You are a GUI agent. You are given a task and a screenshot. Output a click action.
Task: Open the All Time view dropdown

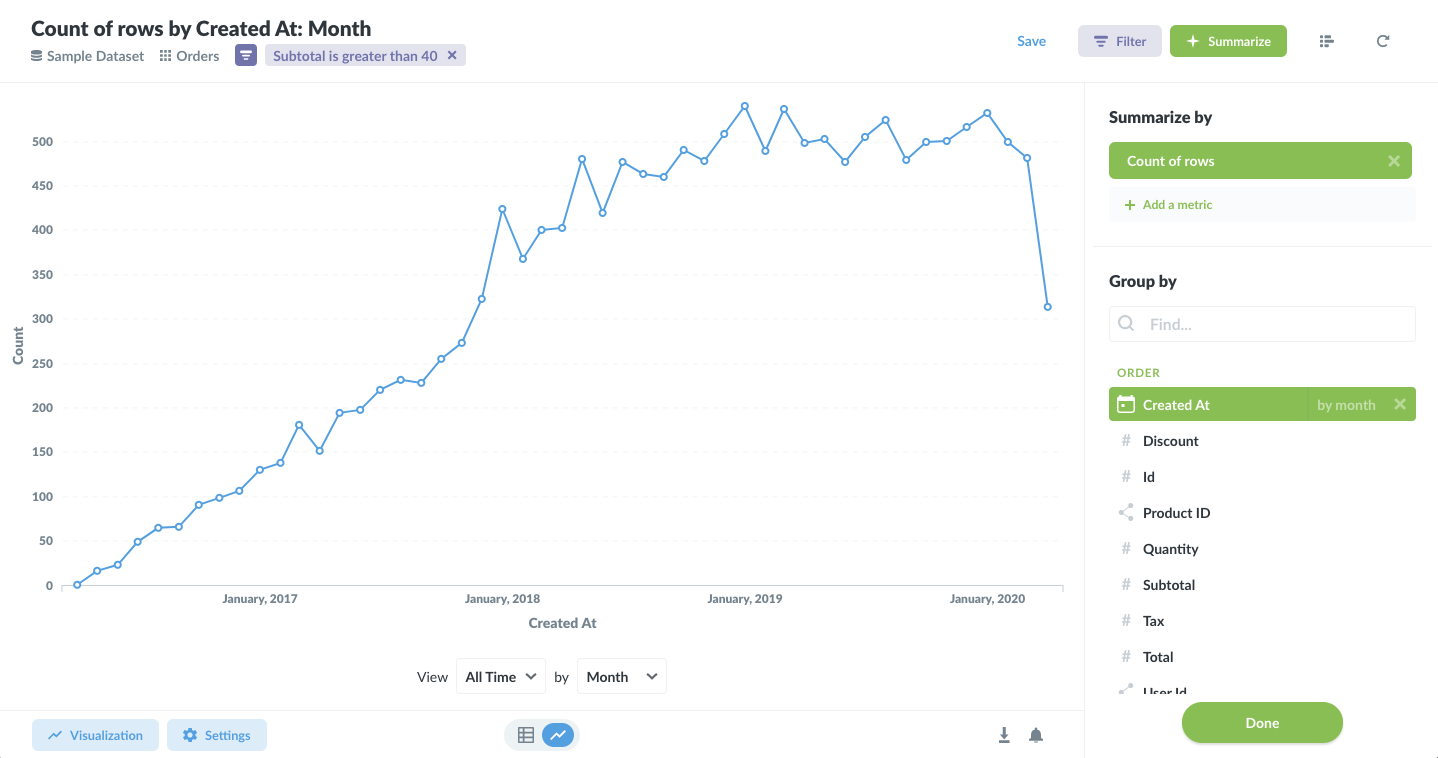point(501,677)
